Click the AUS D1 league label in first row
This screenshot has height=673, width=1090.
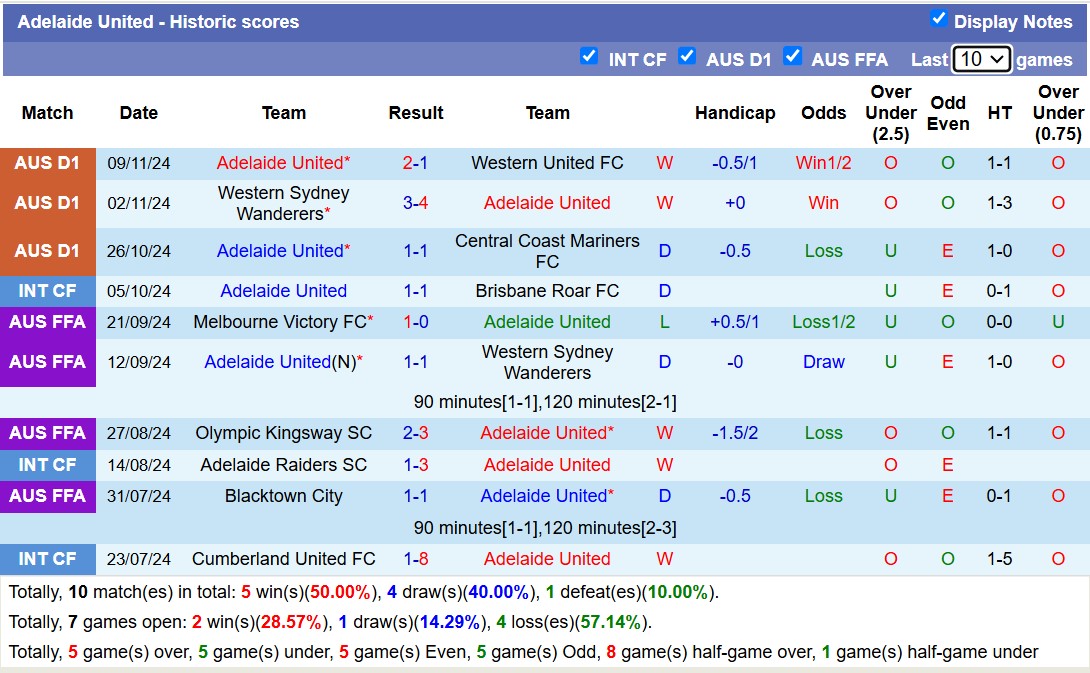point(47,163)
